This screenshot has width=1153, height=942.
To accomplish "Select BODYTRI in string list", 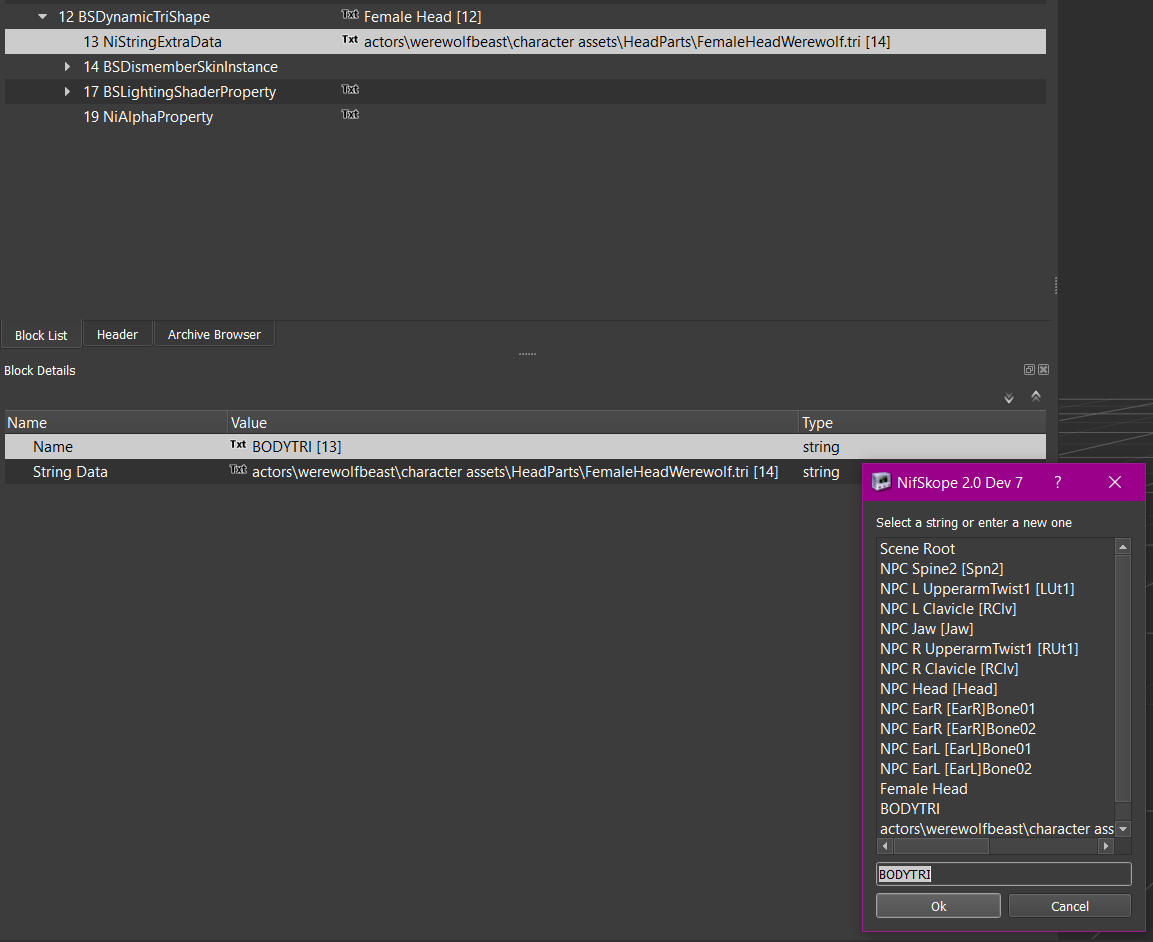I will (910, 809).
